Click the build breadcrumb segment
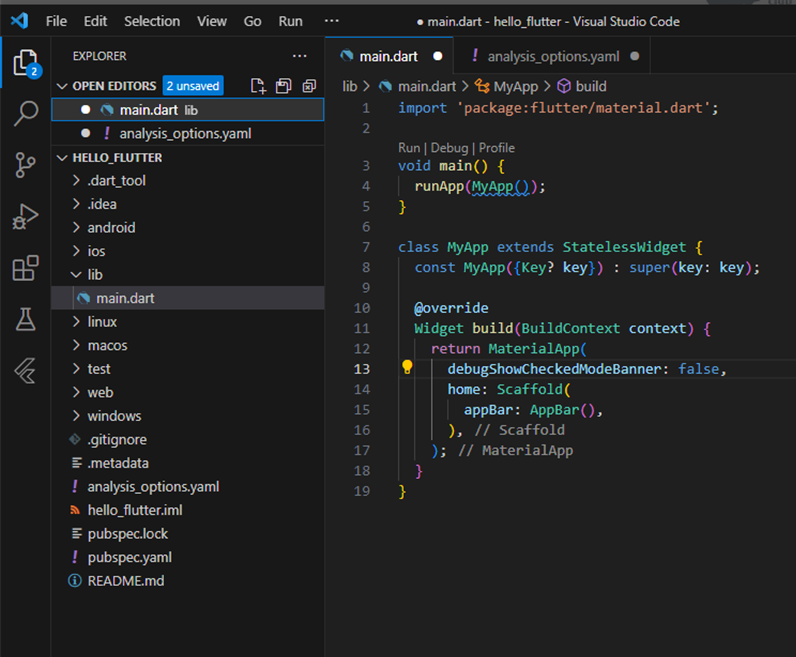Image resolution: width=796 pixels, height=657 pixels. pyautogui.click(x=591, y=86)
